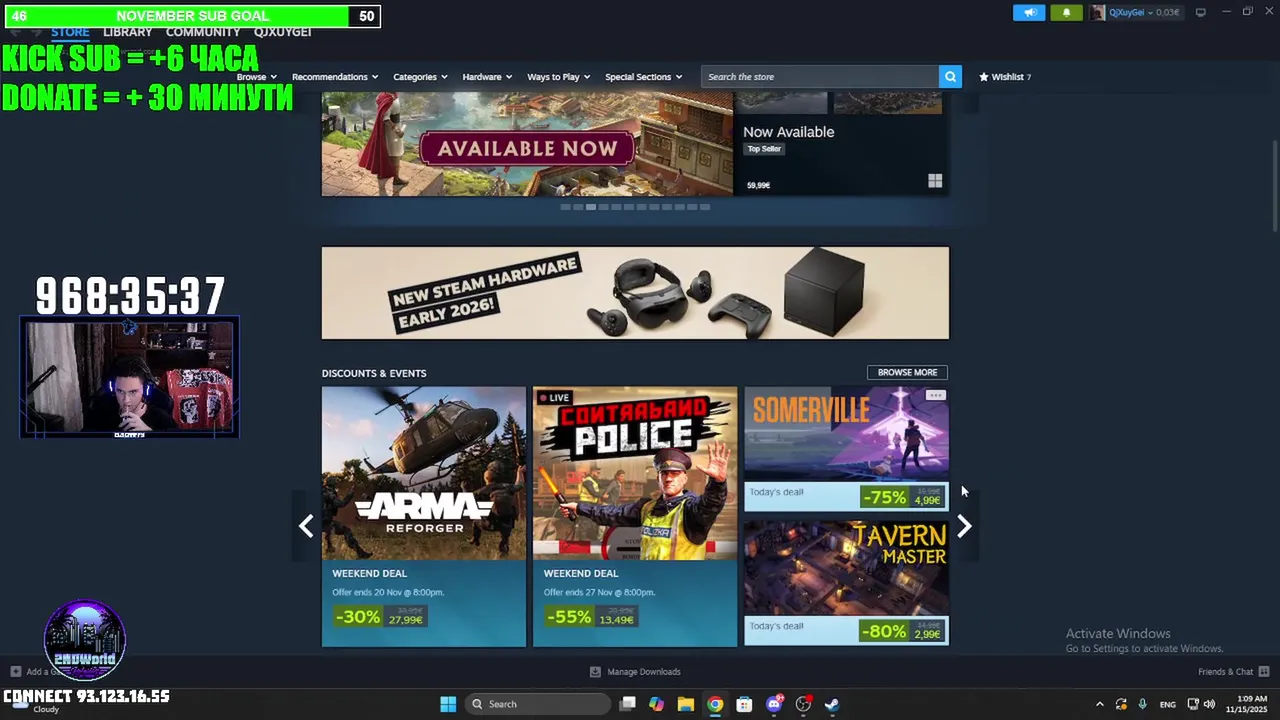Click the AVAILABLE NOW banner button
The width and height of the screenshot is (1280, 720).
(527, 149)
